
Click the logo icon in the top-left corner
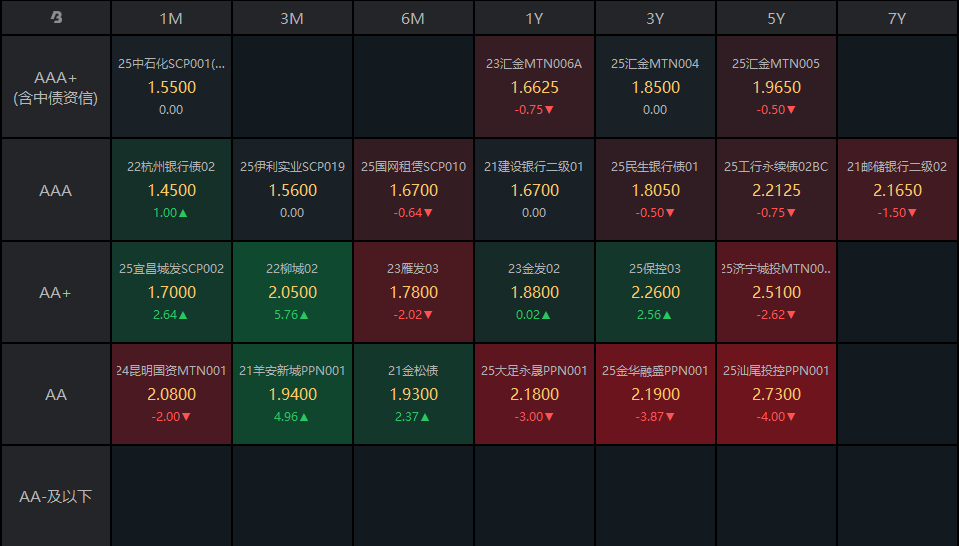56,18
